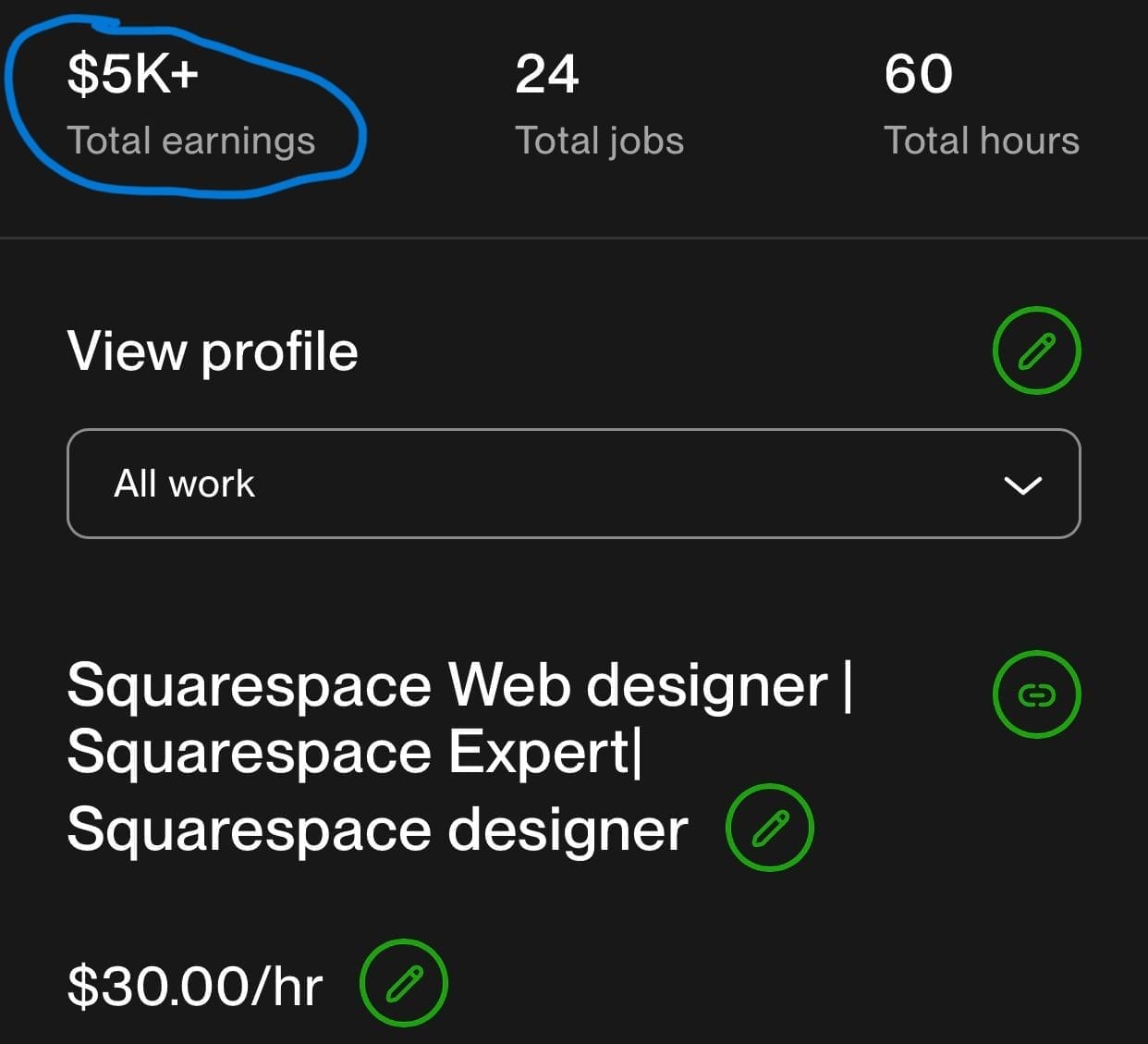The height and width of the screenshot is (1044, 1148).
Task: Click the 24 jobs count
Action: coord(547,74)
